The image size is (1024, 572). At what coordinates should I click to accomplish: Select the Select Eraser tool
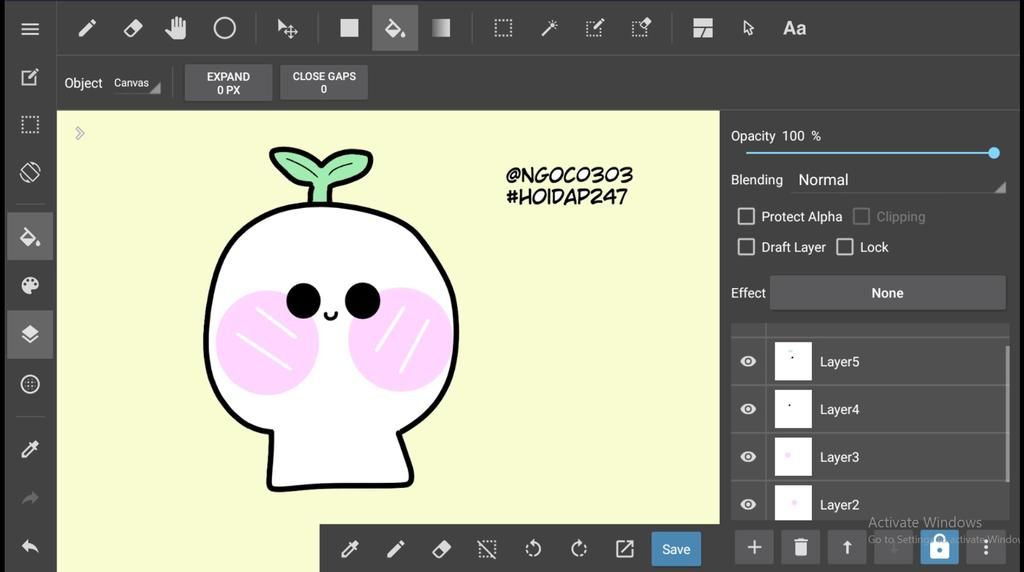[641, 28]
